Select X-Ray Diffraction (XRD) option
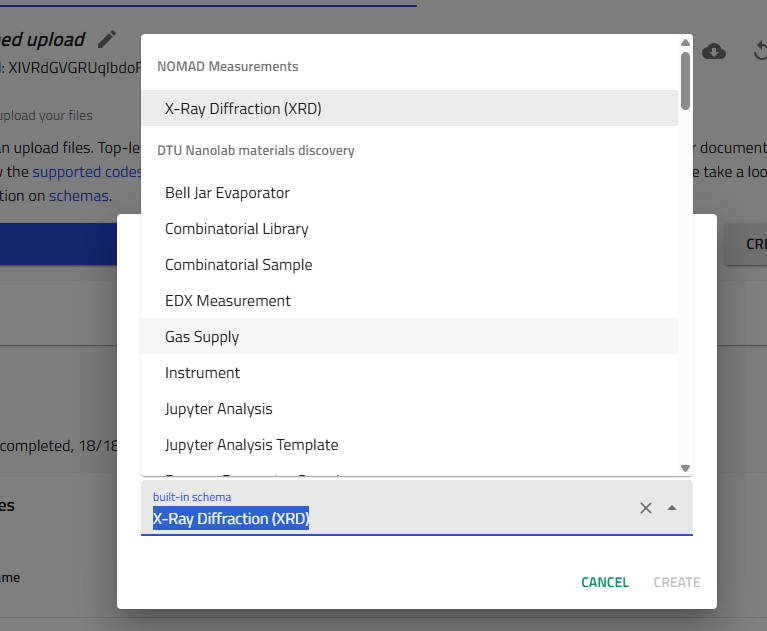767x631 pixels. point(409,108)
